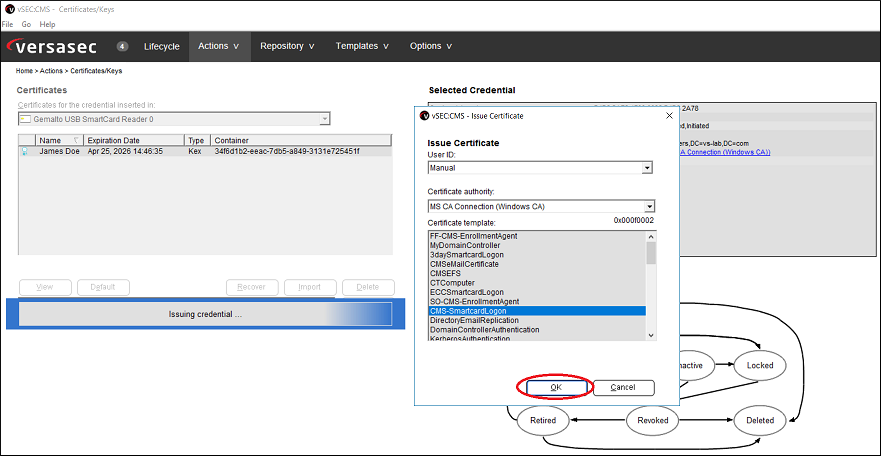
Task: Select DomainControllerAuthentication template
Action: click(x=537, y=330)
